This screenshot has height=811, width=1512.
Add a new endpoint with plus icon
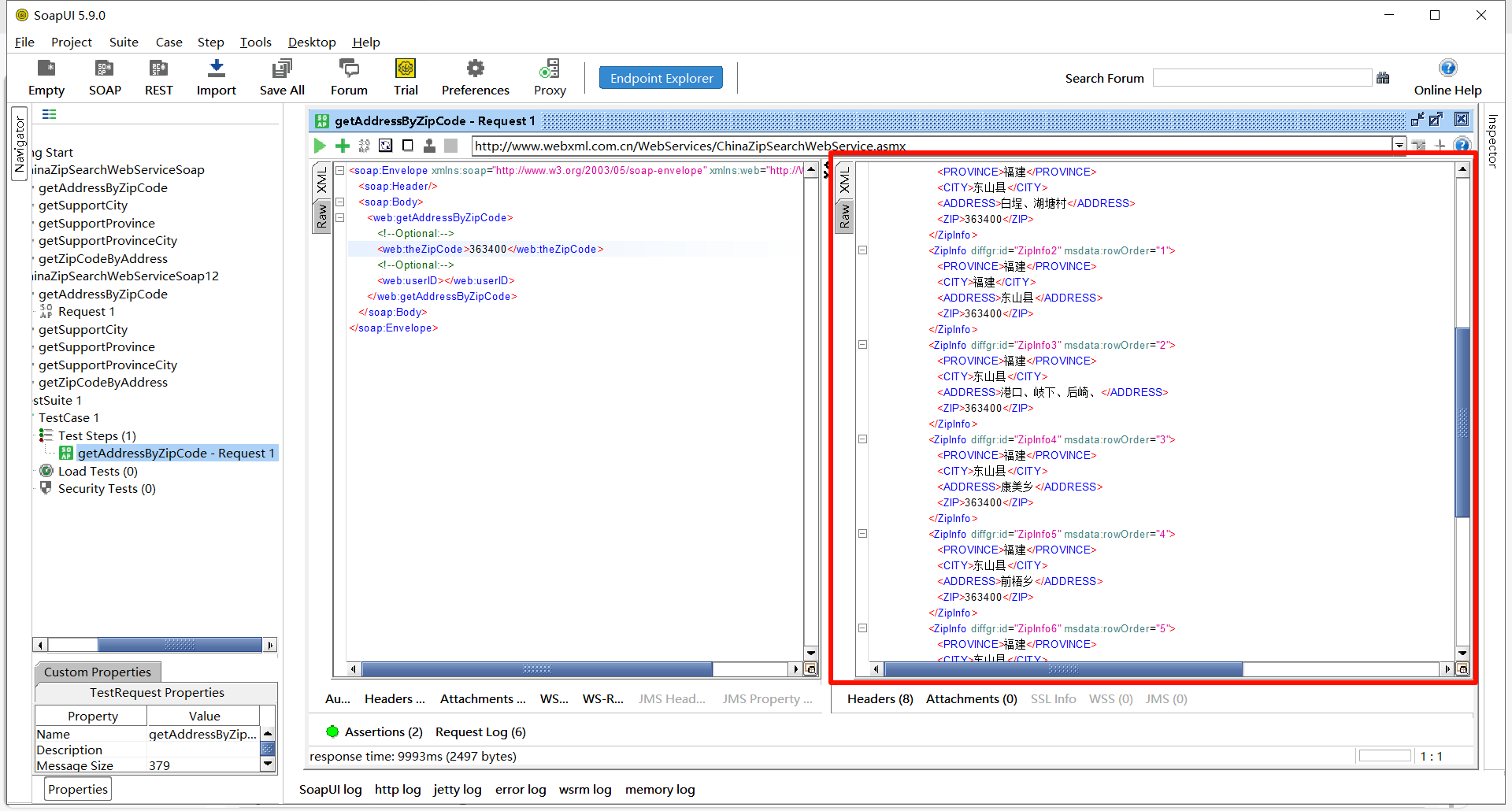[1440, 145]
